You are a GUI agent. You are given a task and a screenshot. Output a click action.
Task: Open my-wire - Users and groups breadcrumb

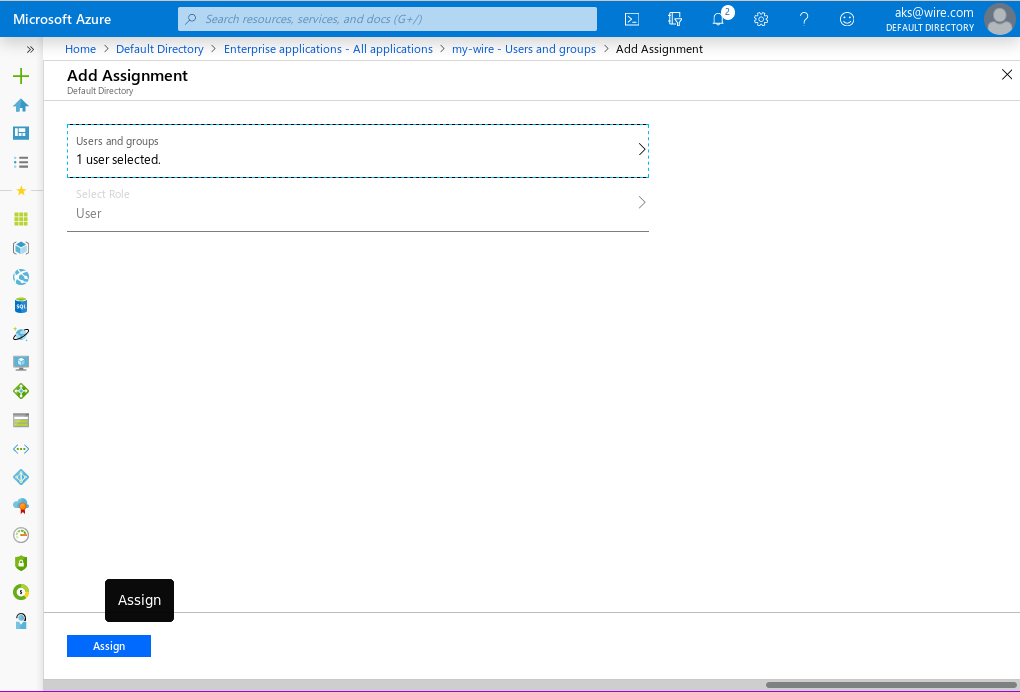(x=523, y=49)
